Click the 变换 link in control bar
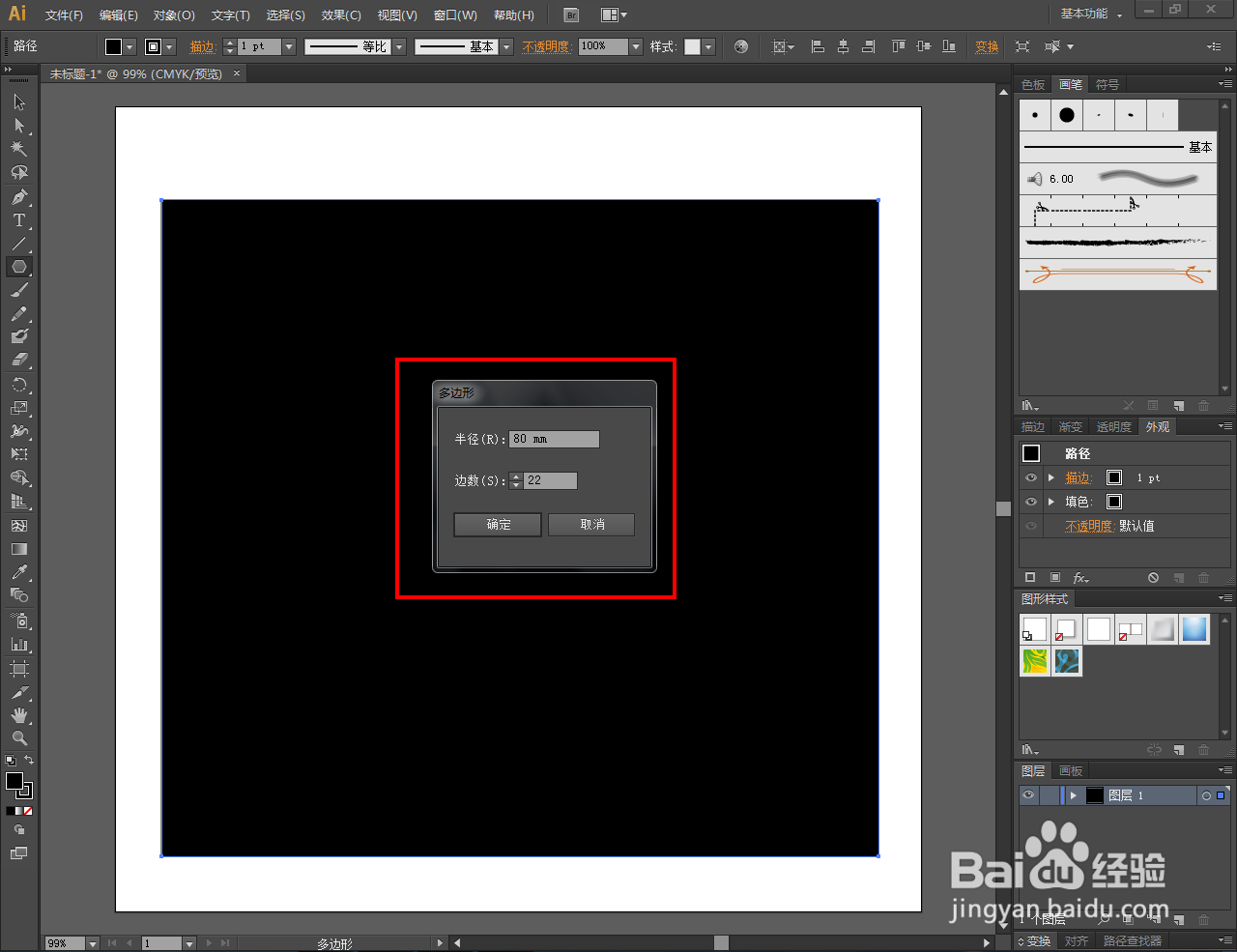 [987, 46]
